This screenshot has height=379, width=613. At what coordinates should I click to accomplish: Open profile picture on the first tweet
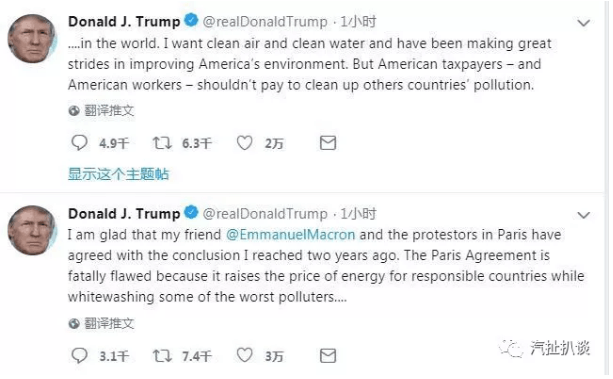pos(32,39)
